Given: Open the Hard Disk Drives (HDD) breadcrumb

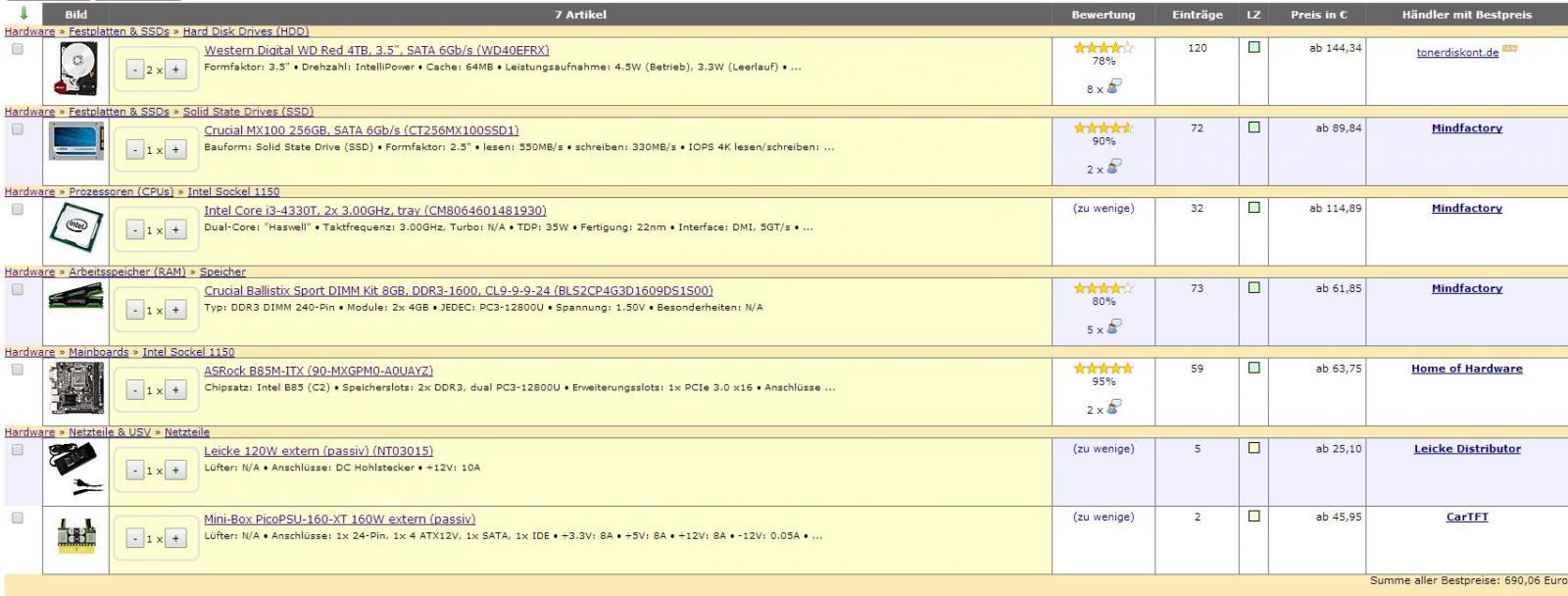Looking at the screenshot, I should (x=246, y=31).
